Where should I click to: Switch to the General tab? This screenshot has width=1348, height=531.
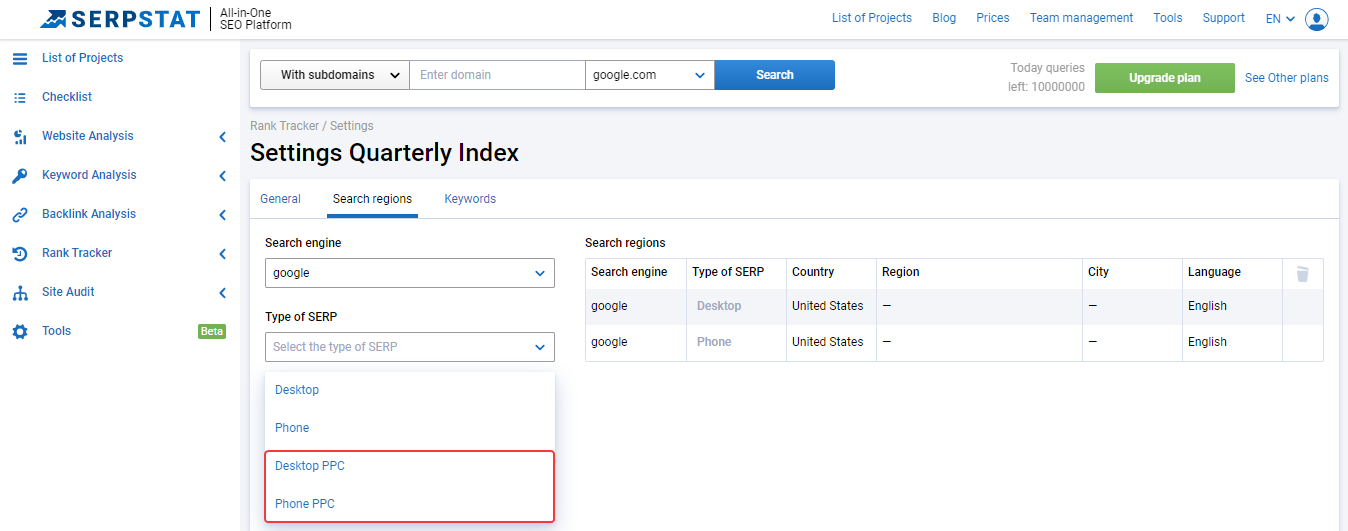[280, 199]
